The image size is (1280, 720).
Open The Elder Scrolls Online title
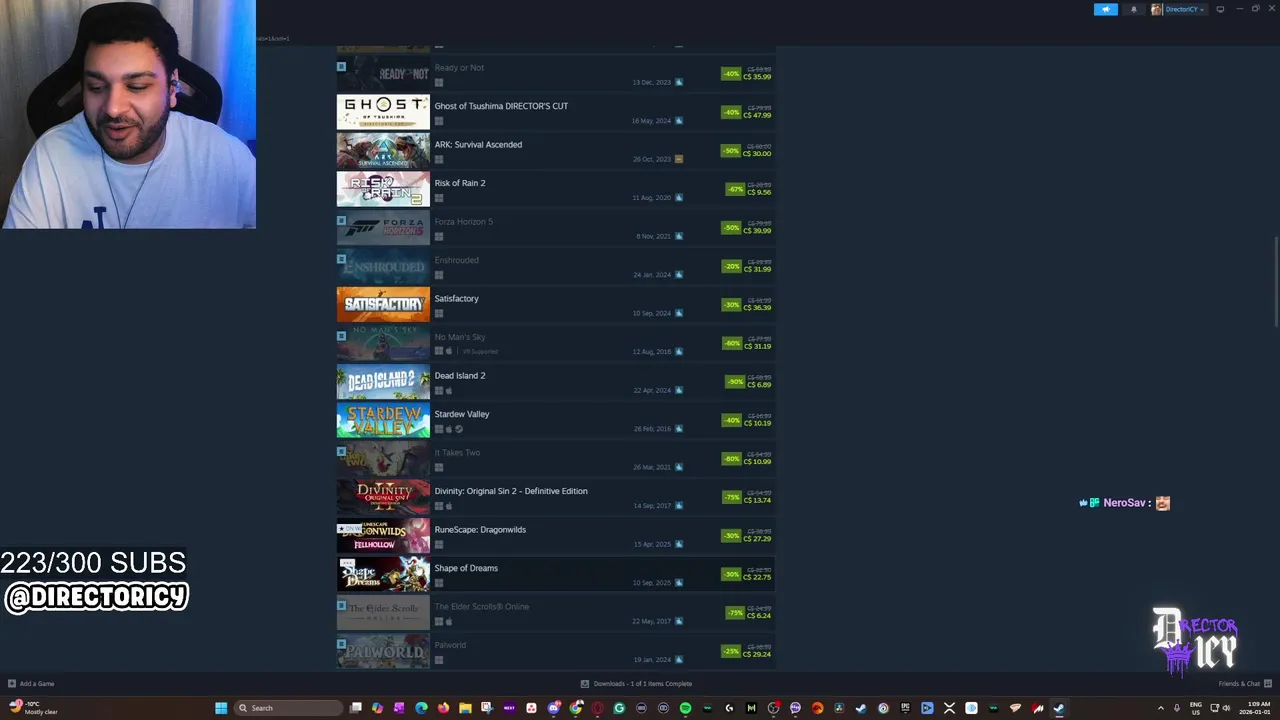click(x=482, y=606)
